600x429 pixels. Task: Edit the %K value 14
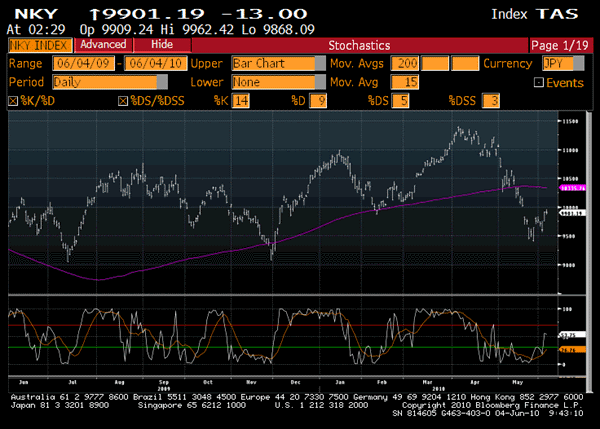241,101
